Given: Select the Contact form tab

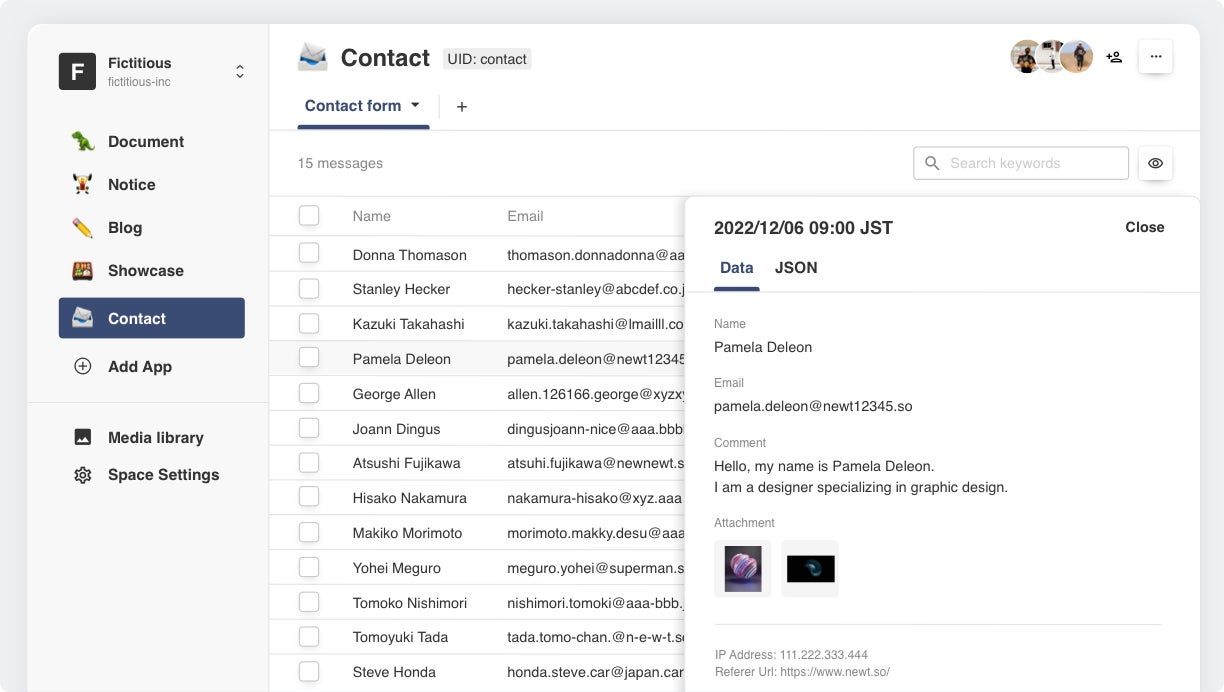Looking at the screenshot, I should [353, 105].
